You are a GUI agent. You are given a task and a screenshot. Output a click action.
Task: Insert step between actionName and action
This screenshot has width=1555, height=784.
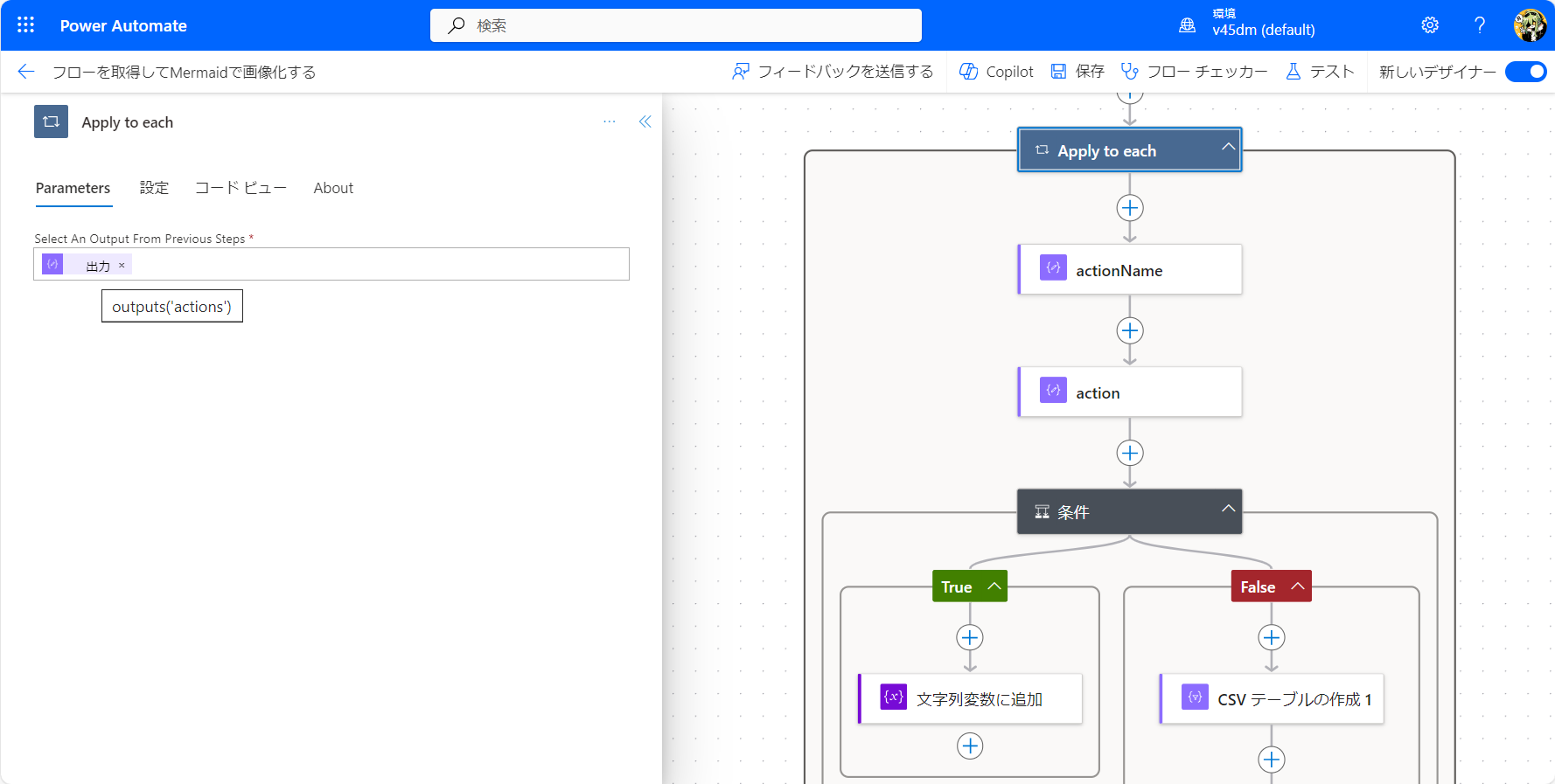pos(1130,330)
